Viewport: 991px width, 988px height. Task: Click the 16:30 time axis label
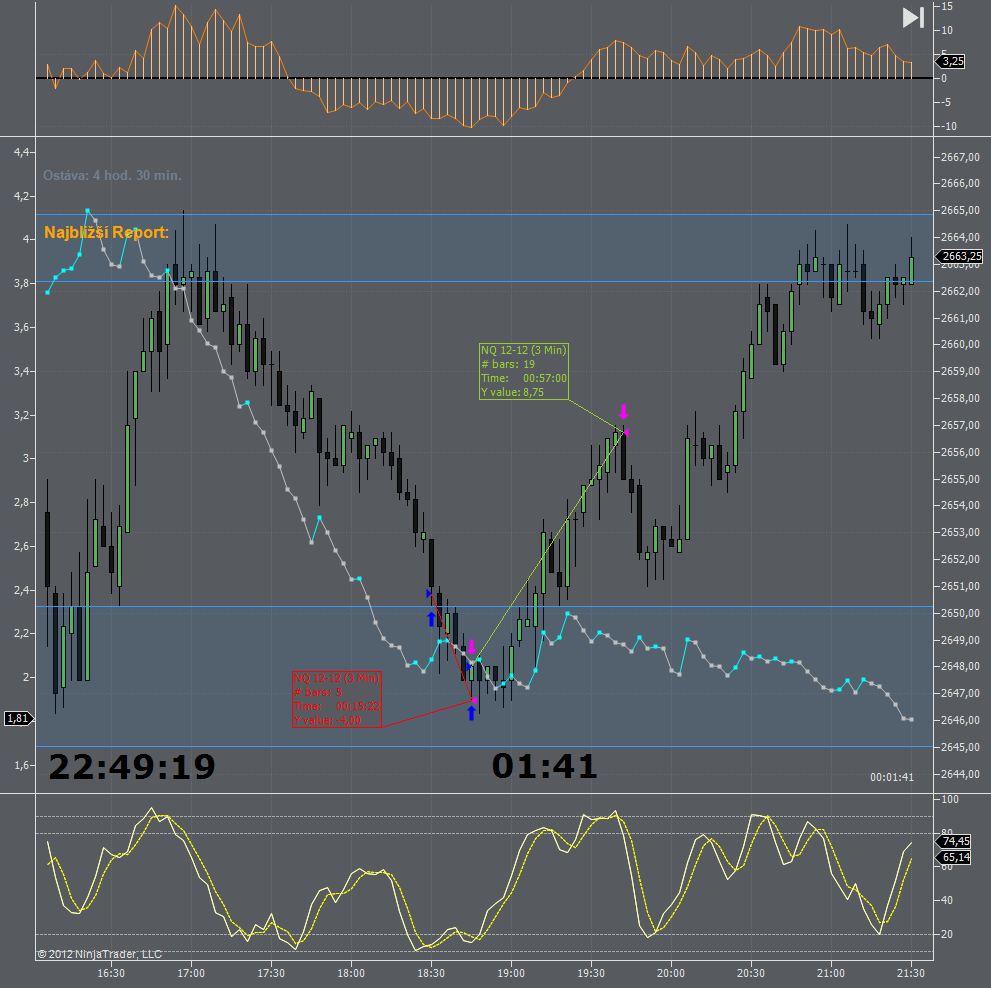pos(111,973)
